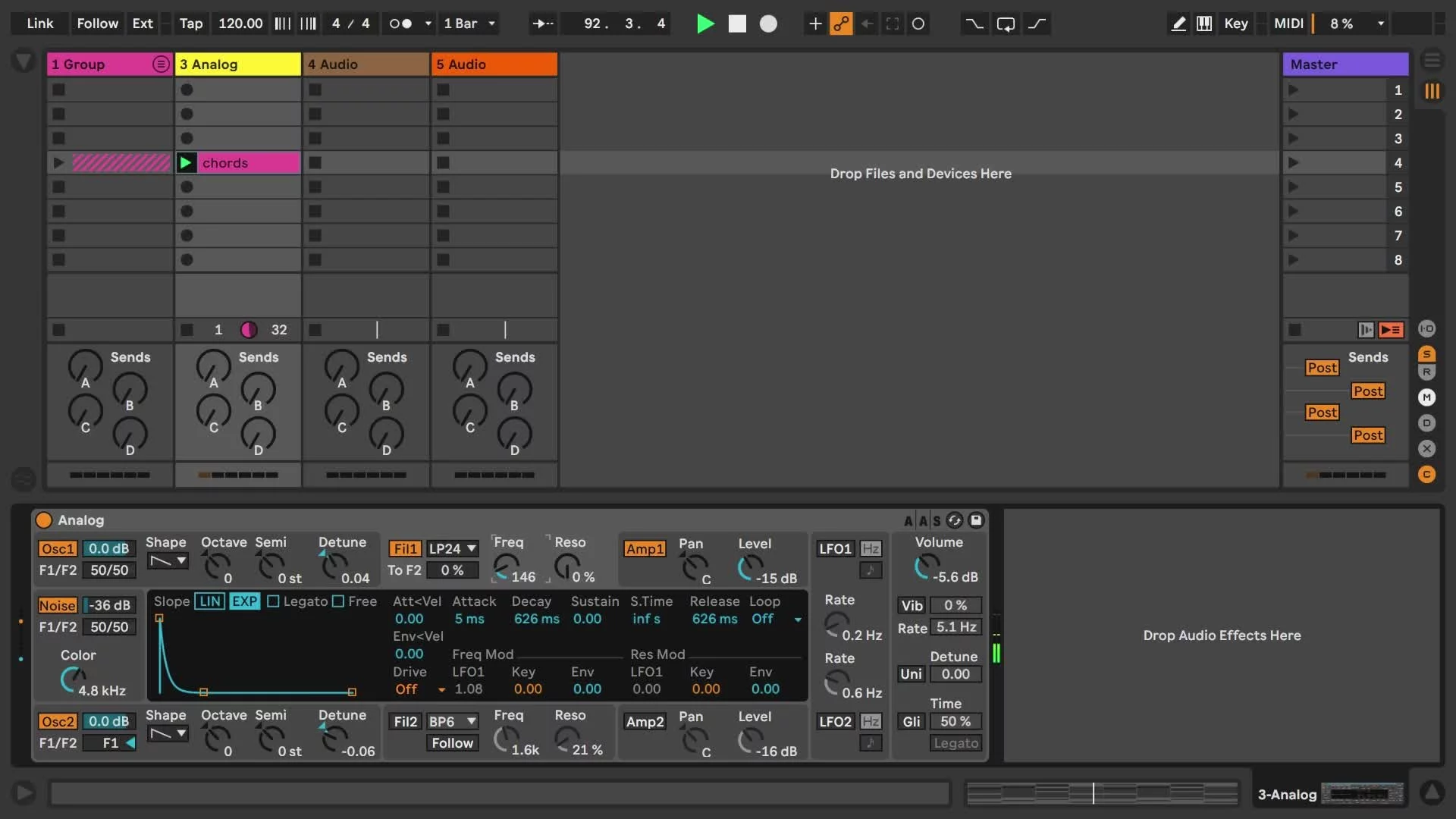This screenshot has width=1456, height=819.
Task: Toggle the Osc2 on/off switch
Action: tap(58, 721)
